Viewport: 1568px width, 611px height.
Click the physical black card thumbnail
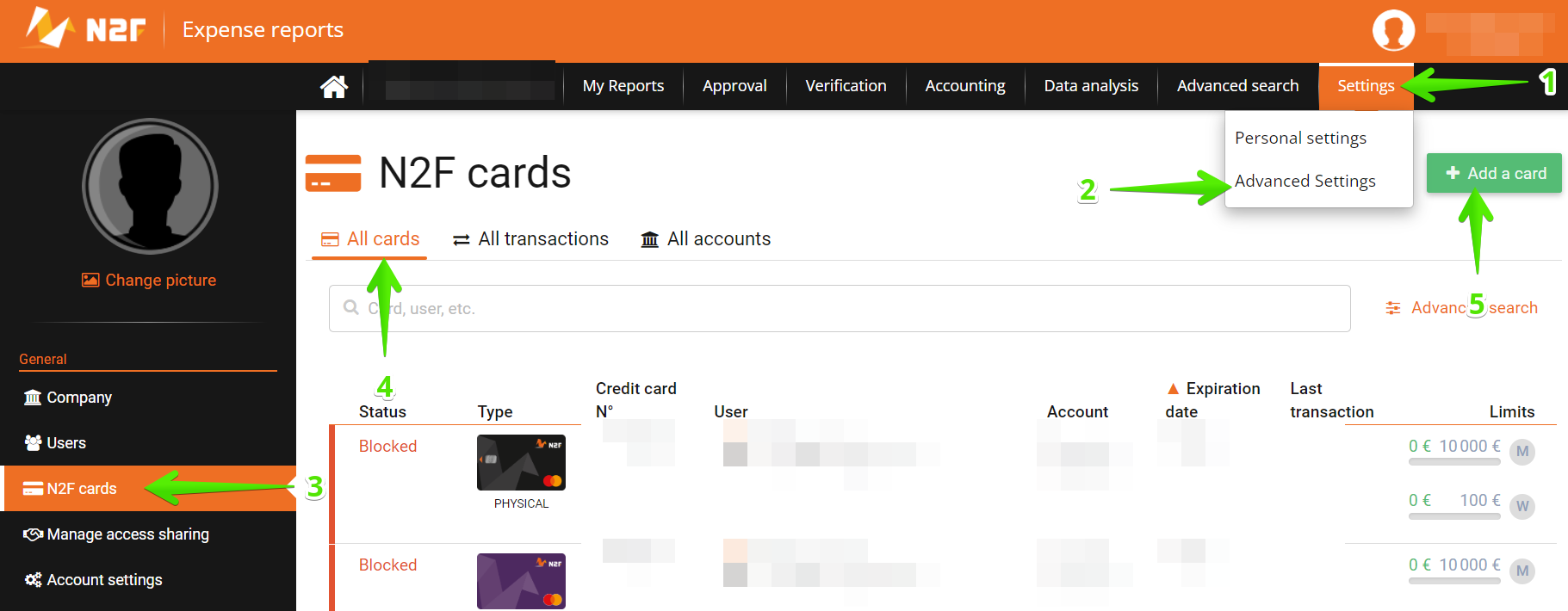click(x=521, y=462)
